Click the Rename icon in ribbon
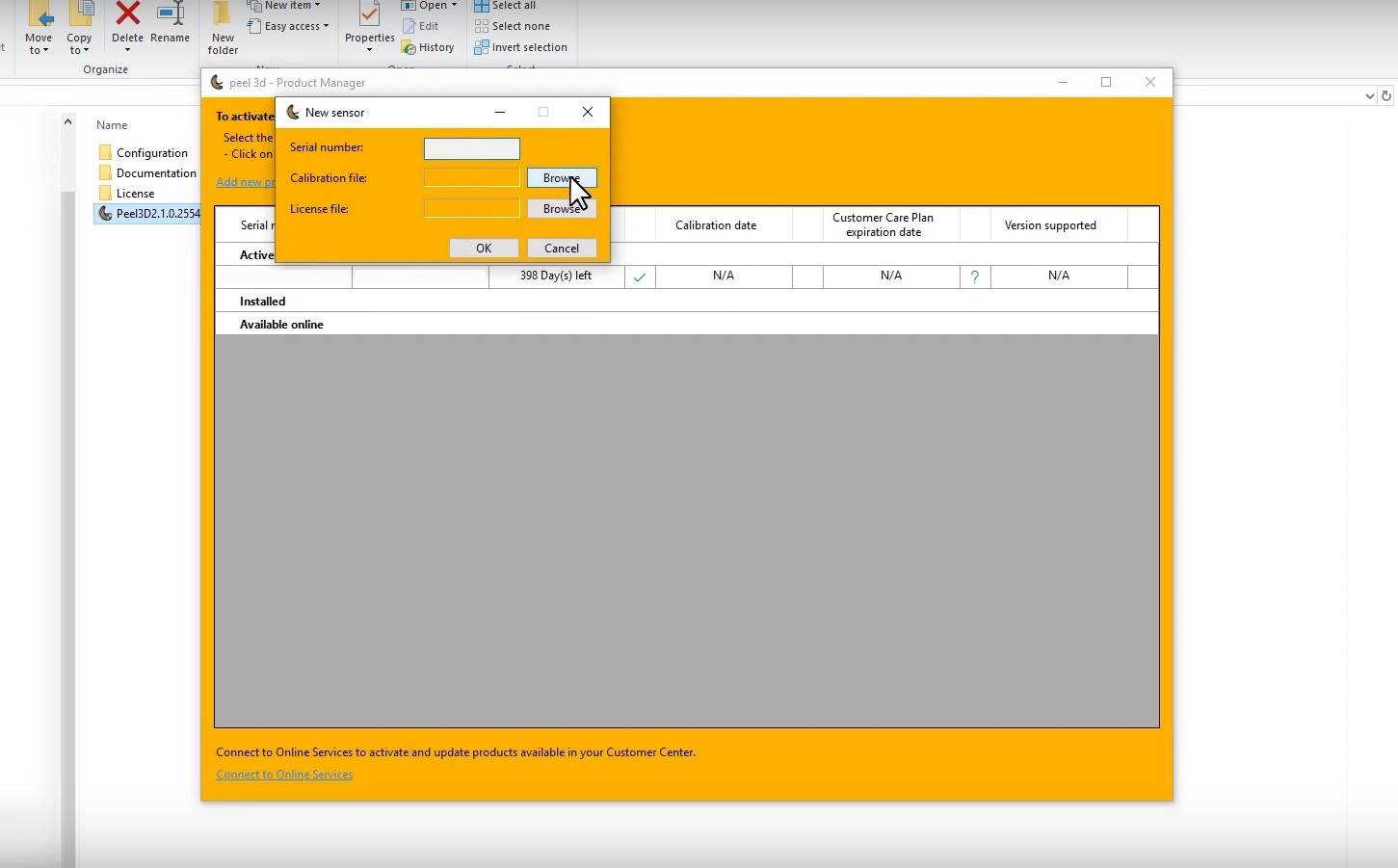1398x868 pixels. coord(171,16)
